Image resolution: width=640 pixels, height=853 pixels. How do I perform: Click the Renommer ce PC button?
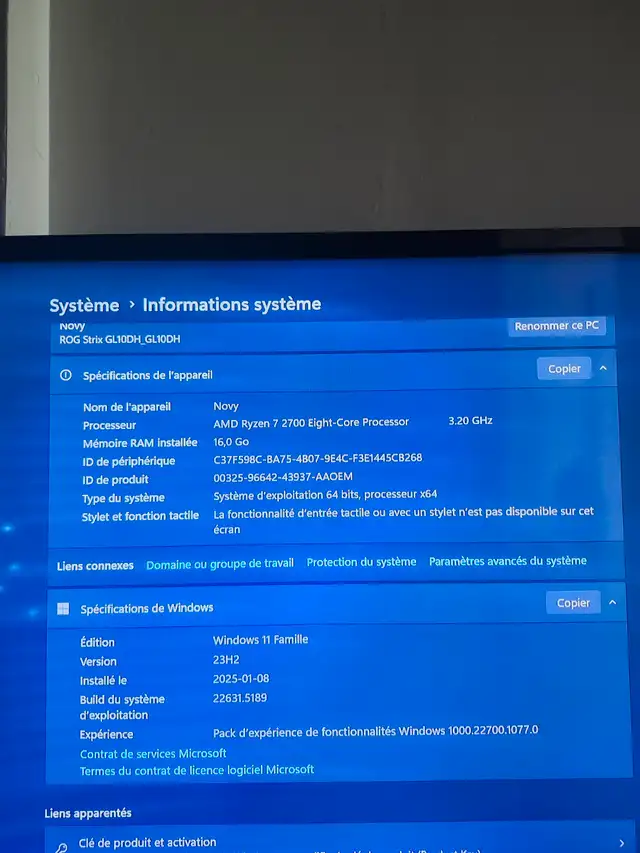(556, 326)
